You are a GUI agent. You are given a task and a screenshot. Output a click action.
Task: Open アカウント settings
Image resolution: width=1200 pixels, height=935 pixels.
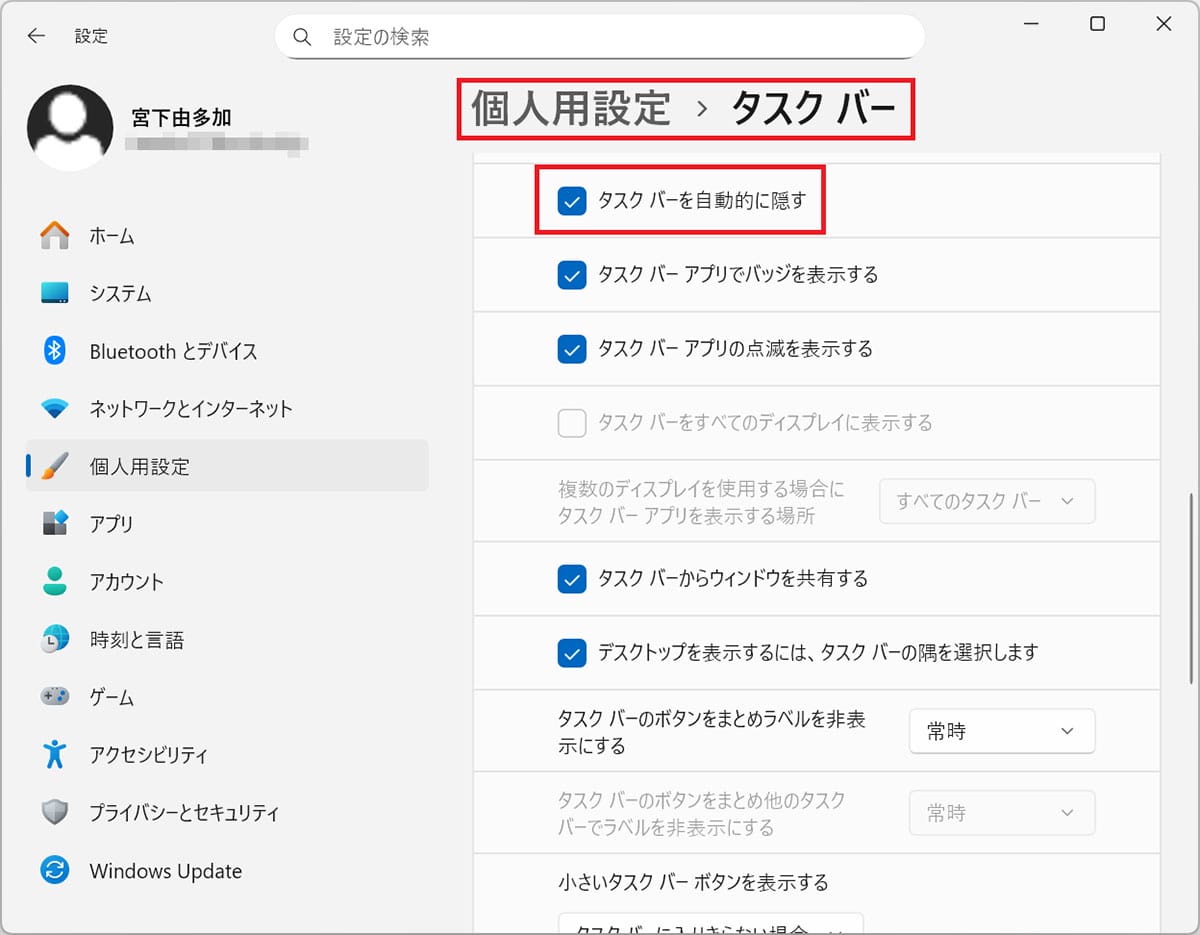[120, 581]
